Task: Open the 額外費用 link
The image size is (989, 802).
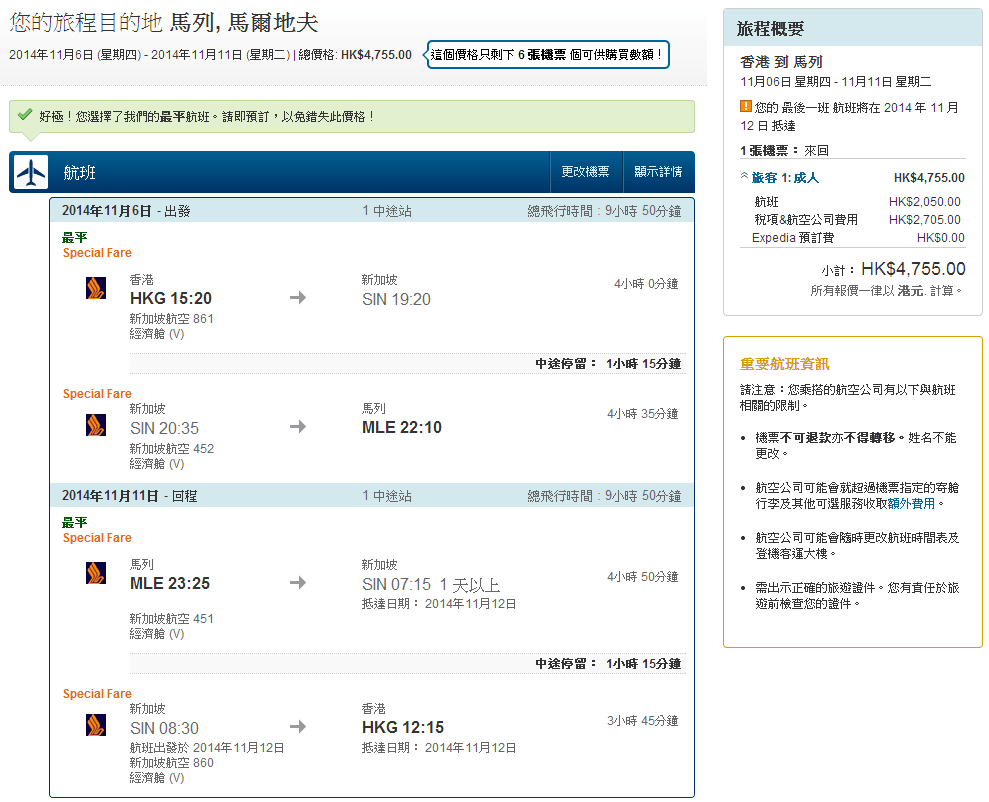Action: pyautogui.click(x=915, y=504)
